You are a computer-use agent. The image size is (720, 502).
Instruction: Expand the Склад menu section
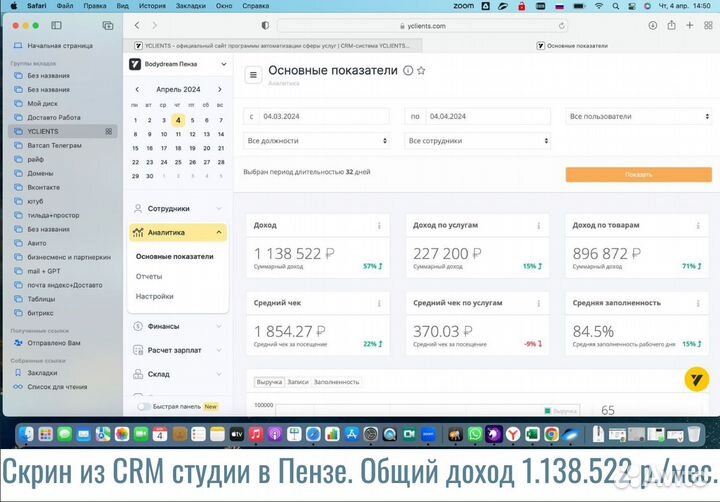coord(178,374)
